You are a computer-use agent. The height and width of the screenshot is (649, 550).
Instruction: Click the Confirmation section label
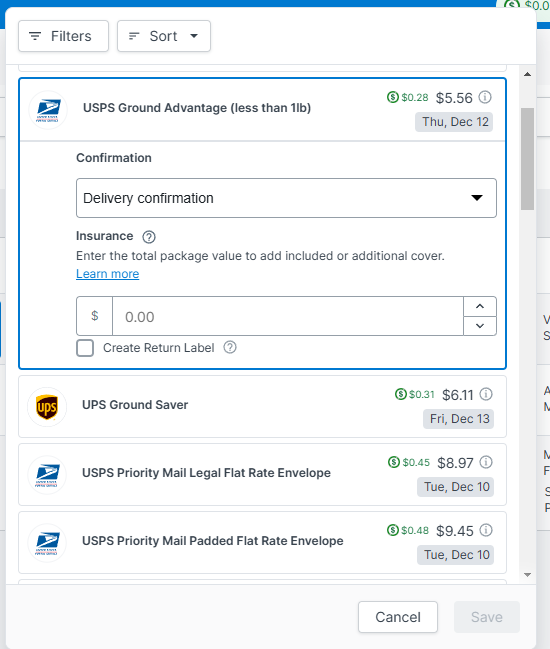(114, 158)
